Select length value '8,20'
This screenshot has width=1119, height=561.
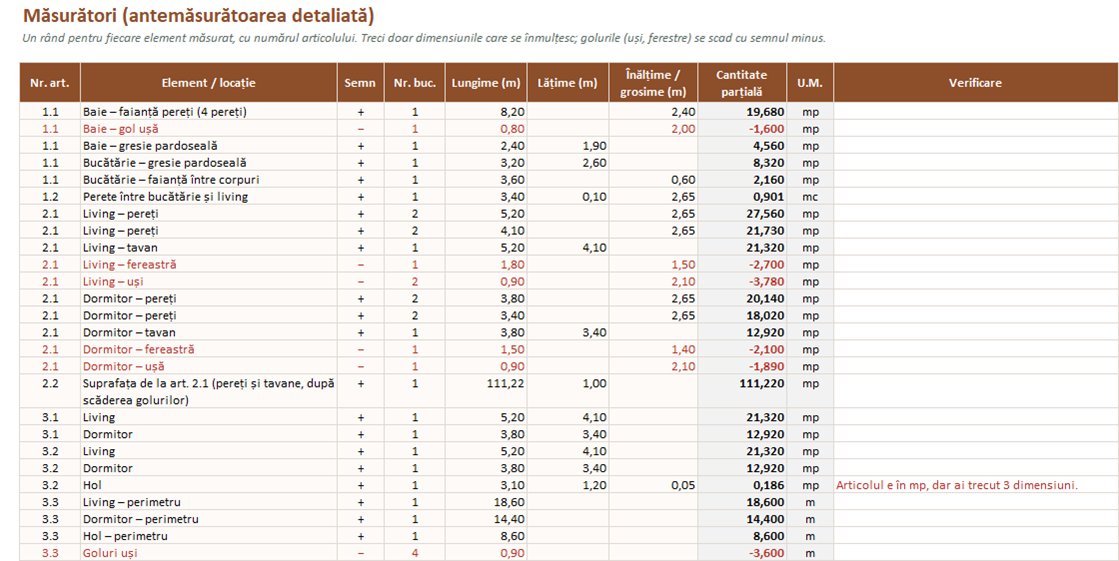click(x=486, y=112)
